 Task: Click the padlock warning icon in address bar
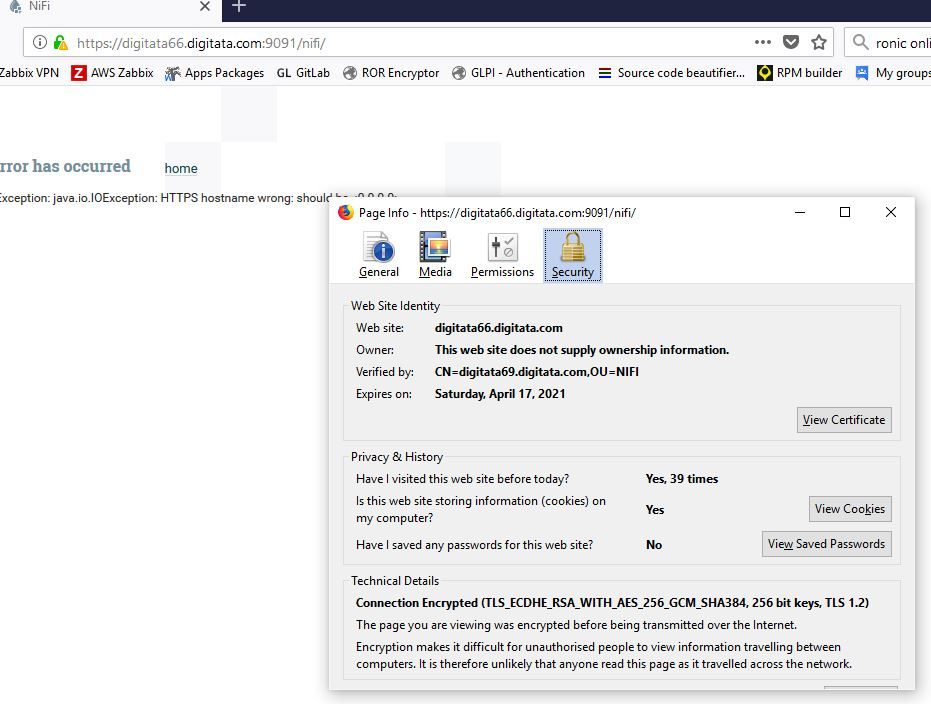point(61,43)
